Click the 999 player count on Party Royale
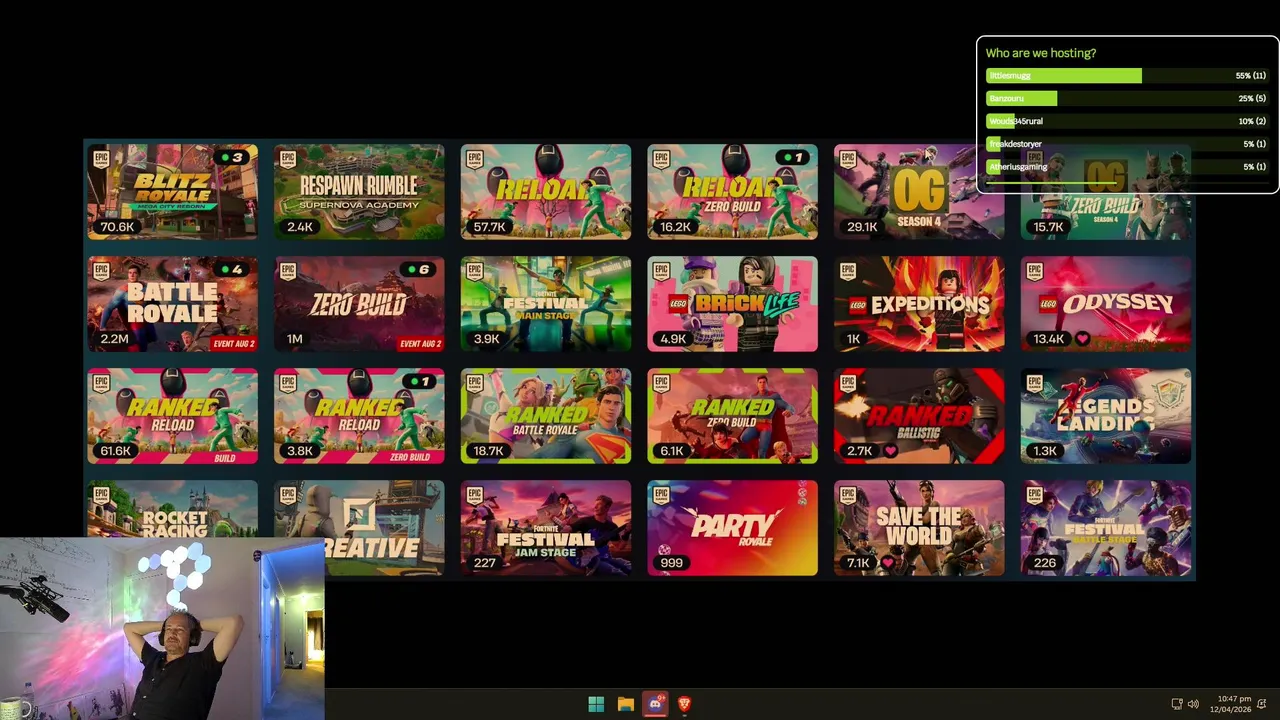The width and height of the screenshot is (1280, 720). tap(672, 563)
